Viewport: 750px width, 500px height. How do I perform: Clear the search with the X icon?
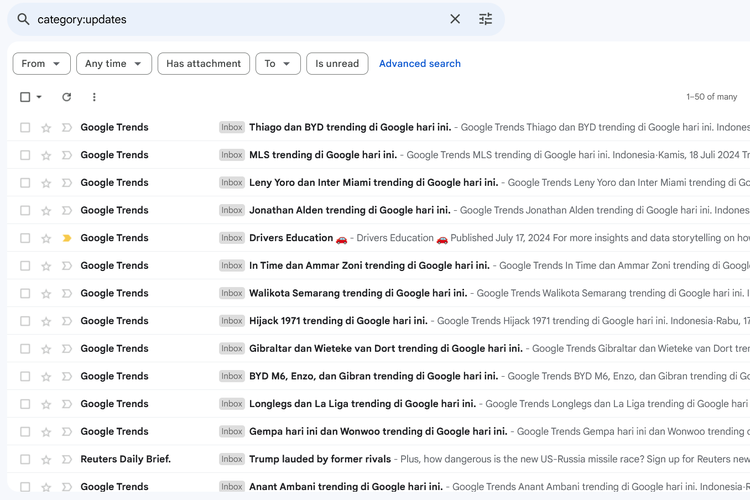click(x=455, y=19)
